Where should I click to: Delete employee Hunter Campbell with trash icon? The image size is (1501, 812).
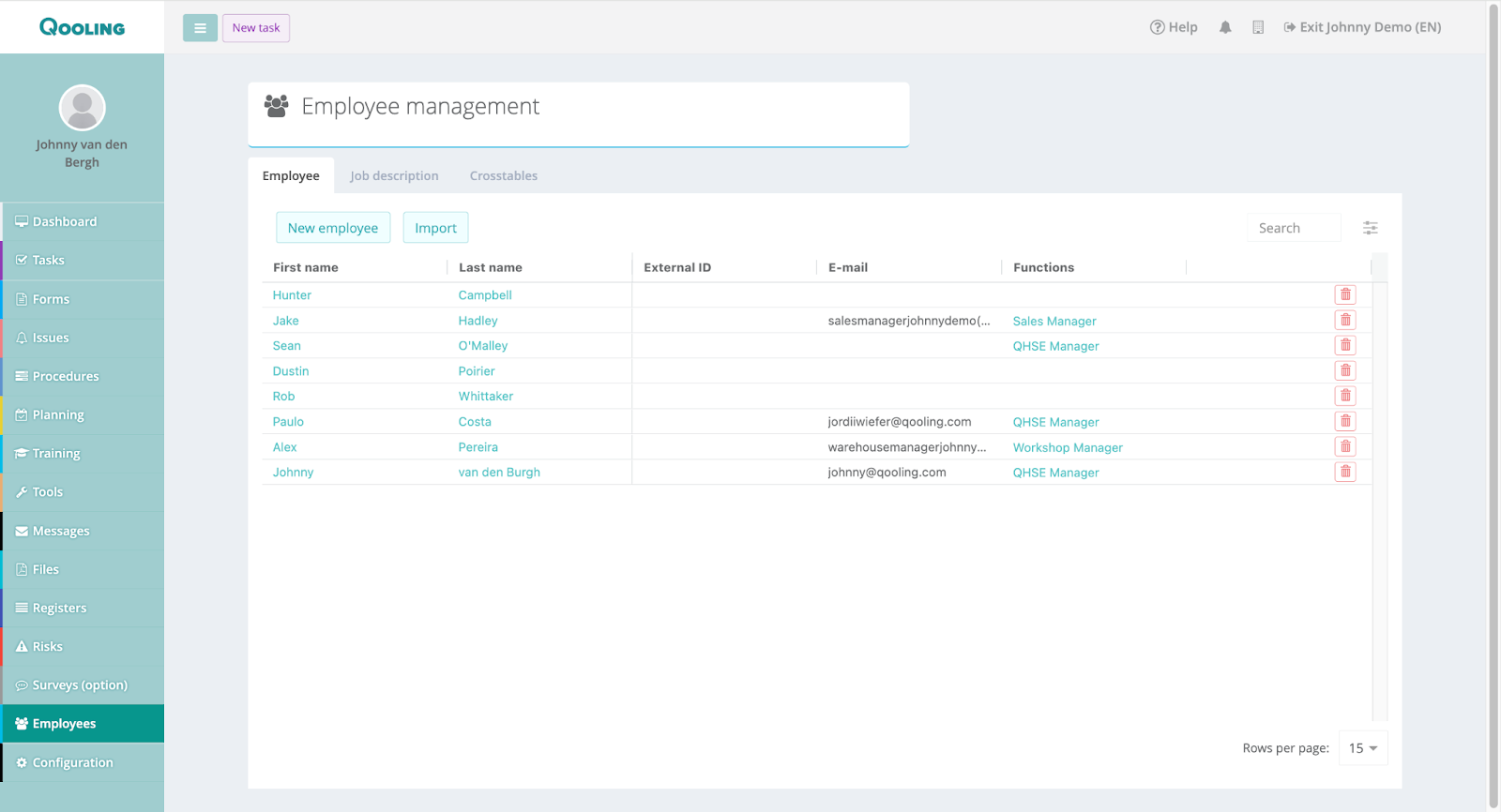pos(1345,294)
